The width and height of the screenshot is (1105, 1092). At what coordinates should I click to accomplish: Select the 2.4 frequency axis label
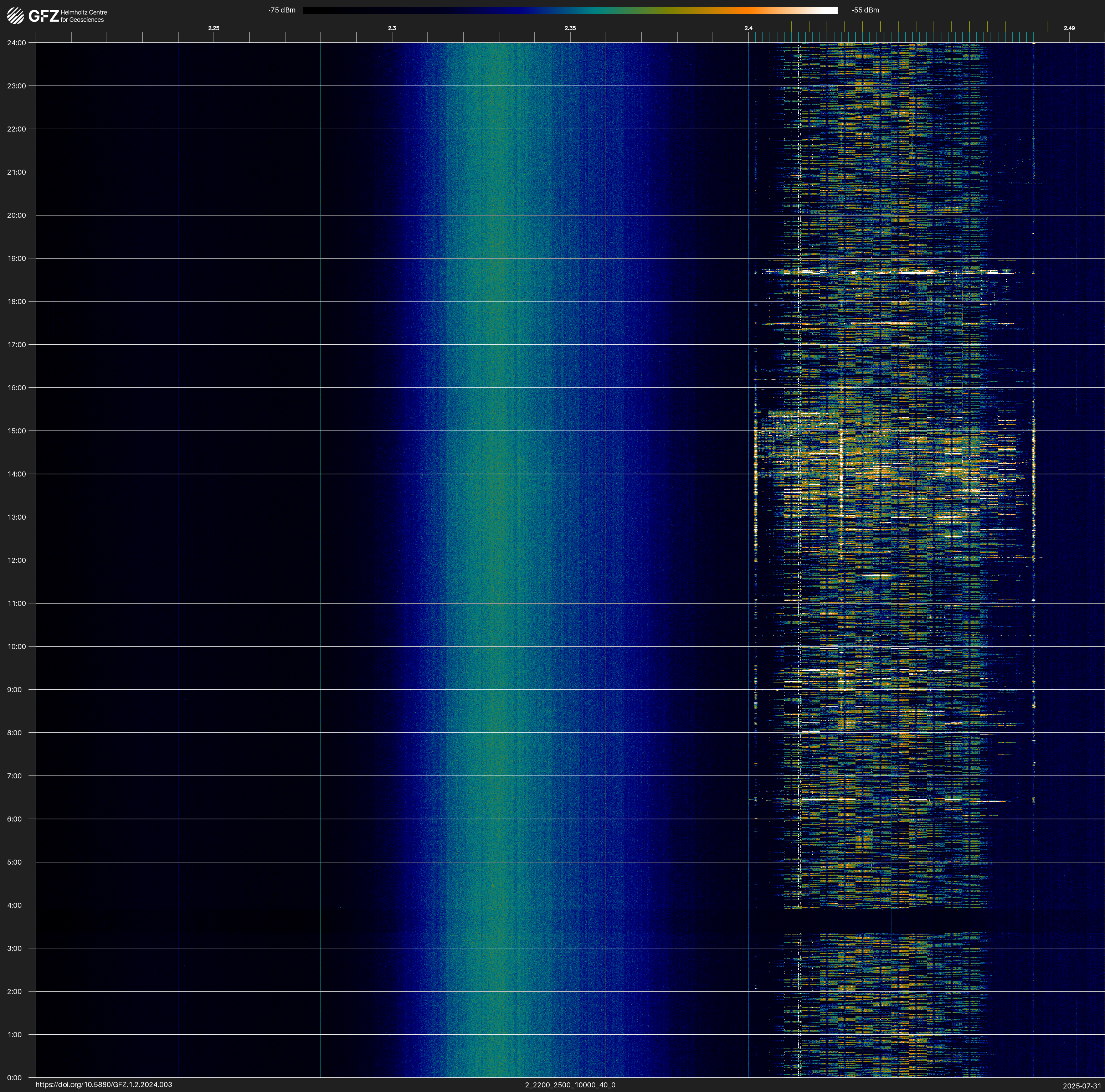tap(748, 28)
